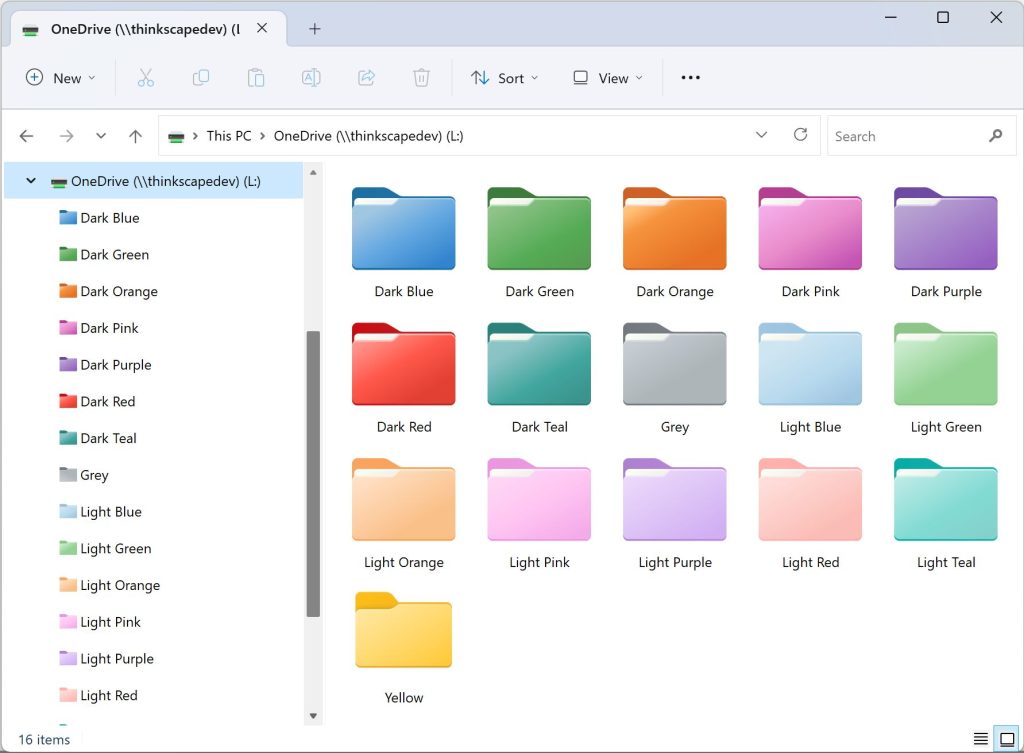Click the Delete trash can icon

click(421, 78)
